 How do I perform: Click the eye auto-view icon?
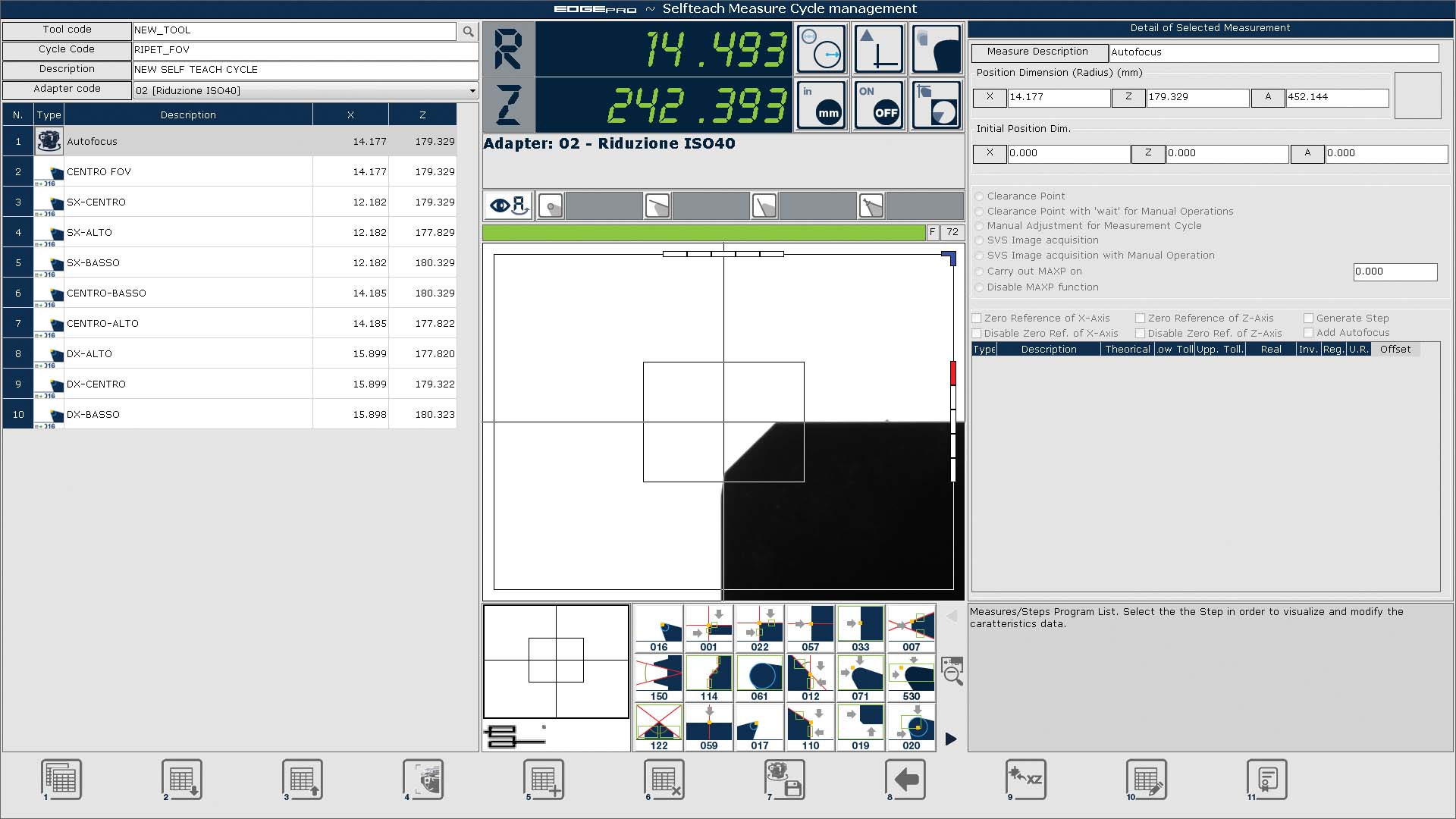508,206
